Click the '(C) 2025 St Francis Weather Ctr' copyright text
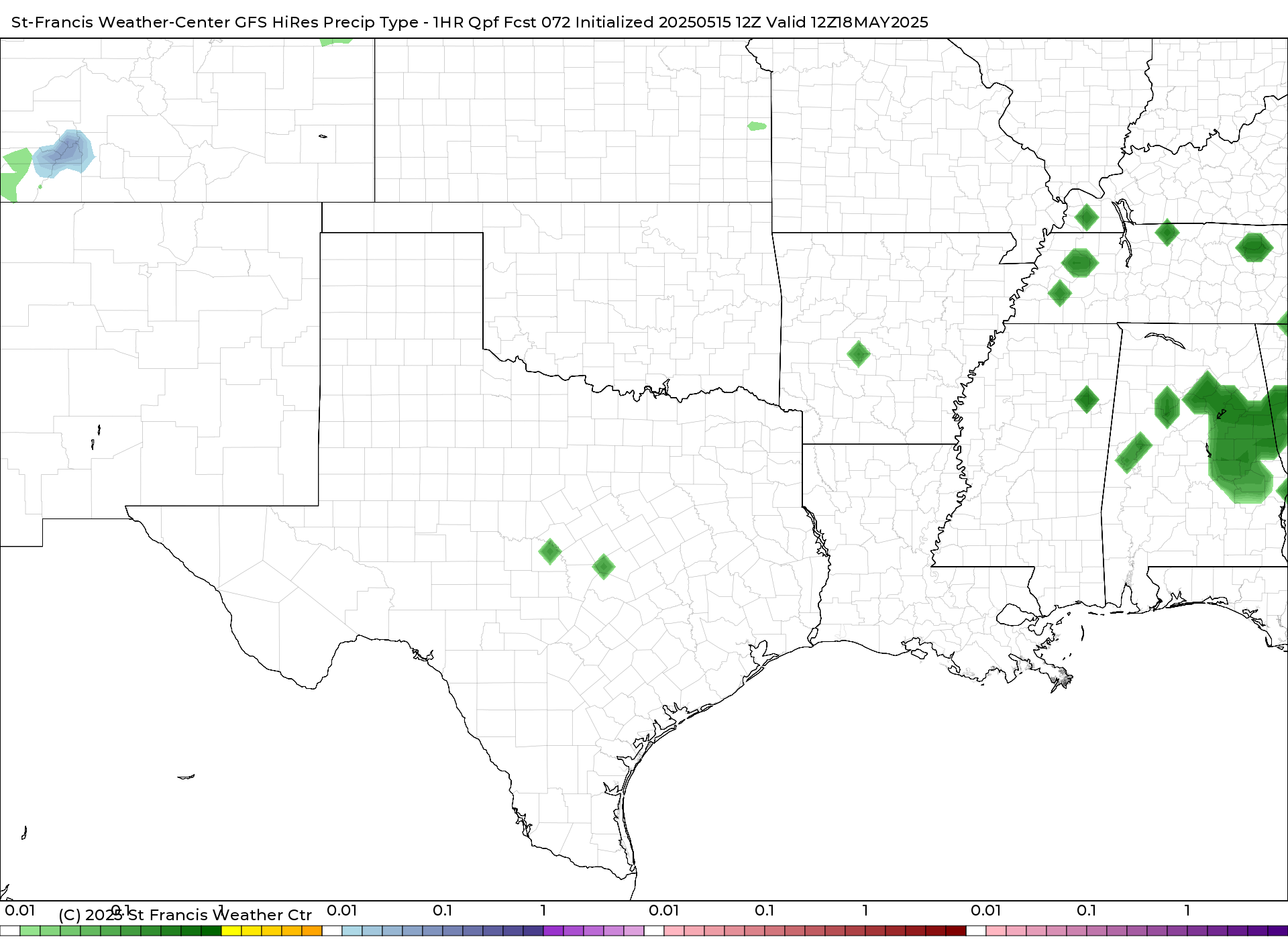This screenshot has height=939, width=1288. (185, 915)
